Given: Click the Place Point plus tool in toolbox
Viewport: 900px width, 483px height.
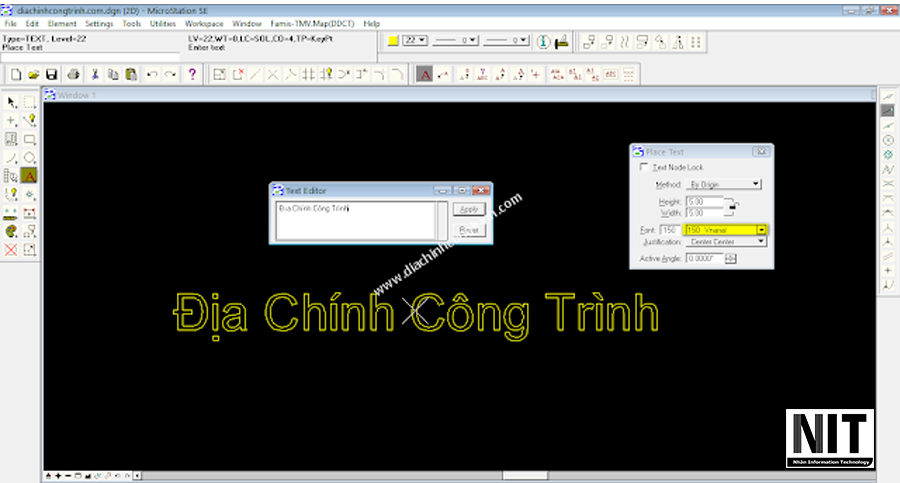Looking at the screenshot, I should [11, 121].
